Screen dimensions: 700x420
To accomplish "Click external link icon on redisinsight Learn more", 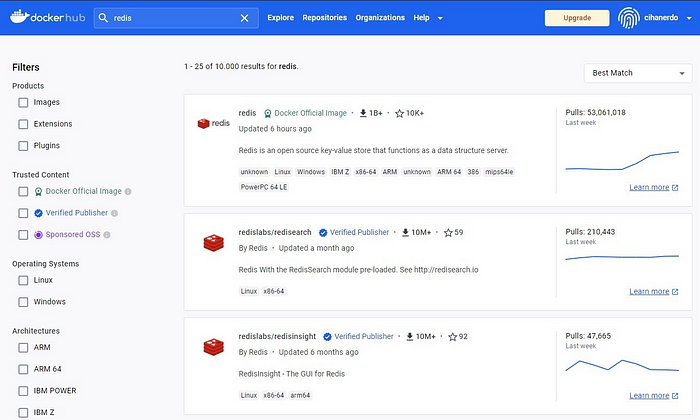I will pos(675,396).
